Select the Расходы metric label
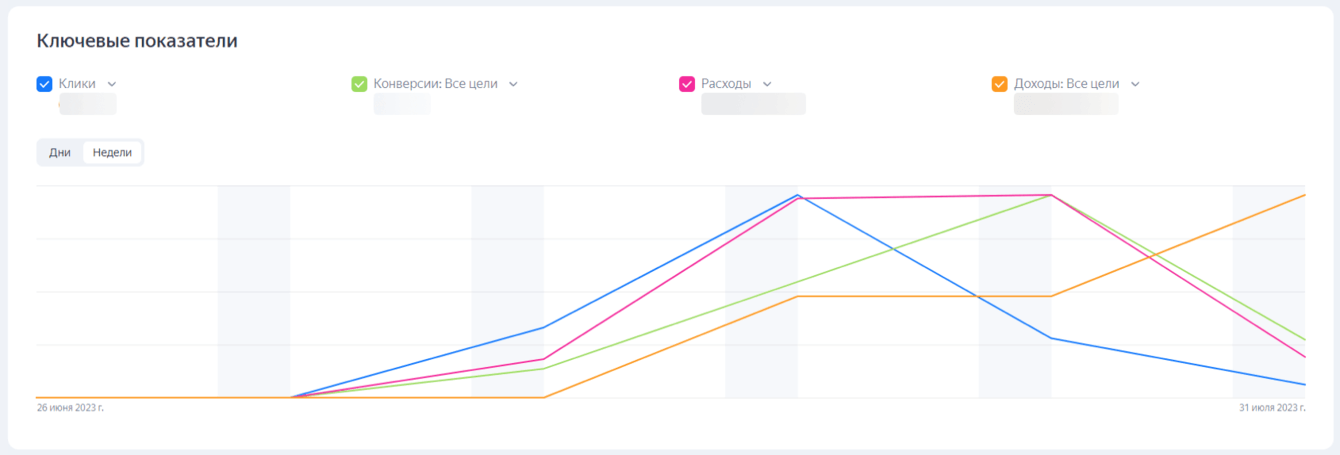This screenshot has height=455, width=1340. [x=726, y=84]
